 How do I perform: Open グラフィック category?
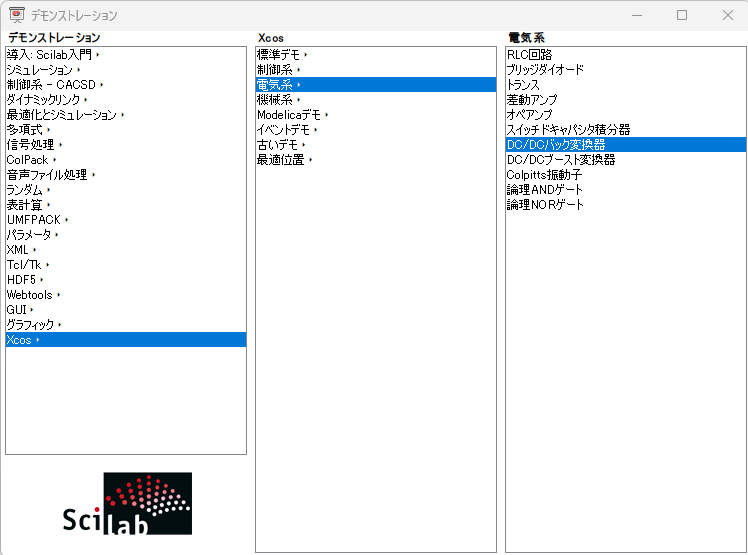point(126,325)
